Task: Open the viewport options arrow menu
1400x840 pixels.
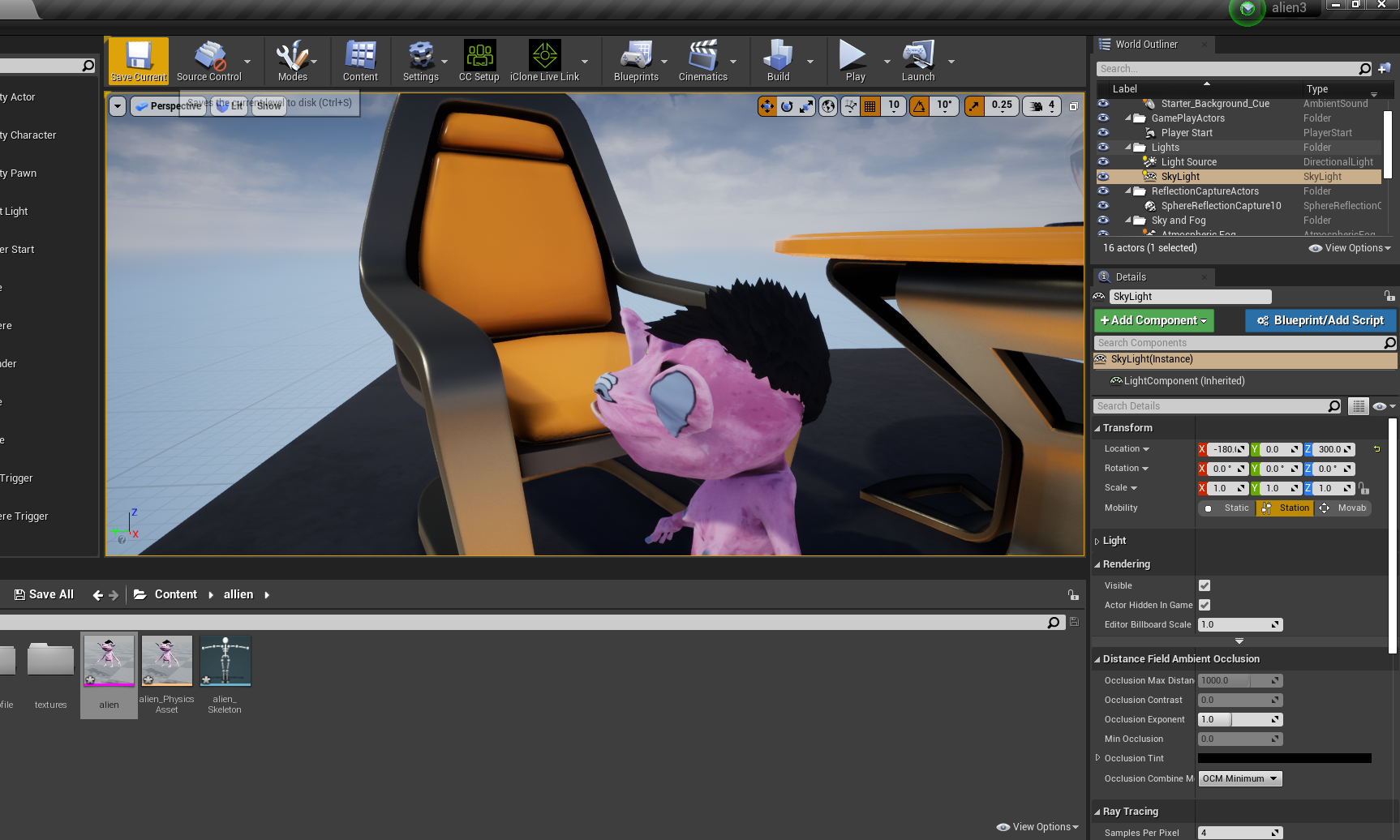Action: (x=118, y=106)
